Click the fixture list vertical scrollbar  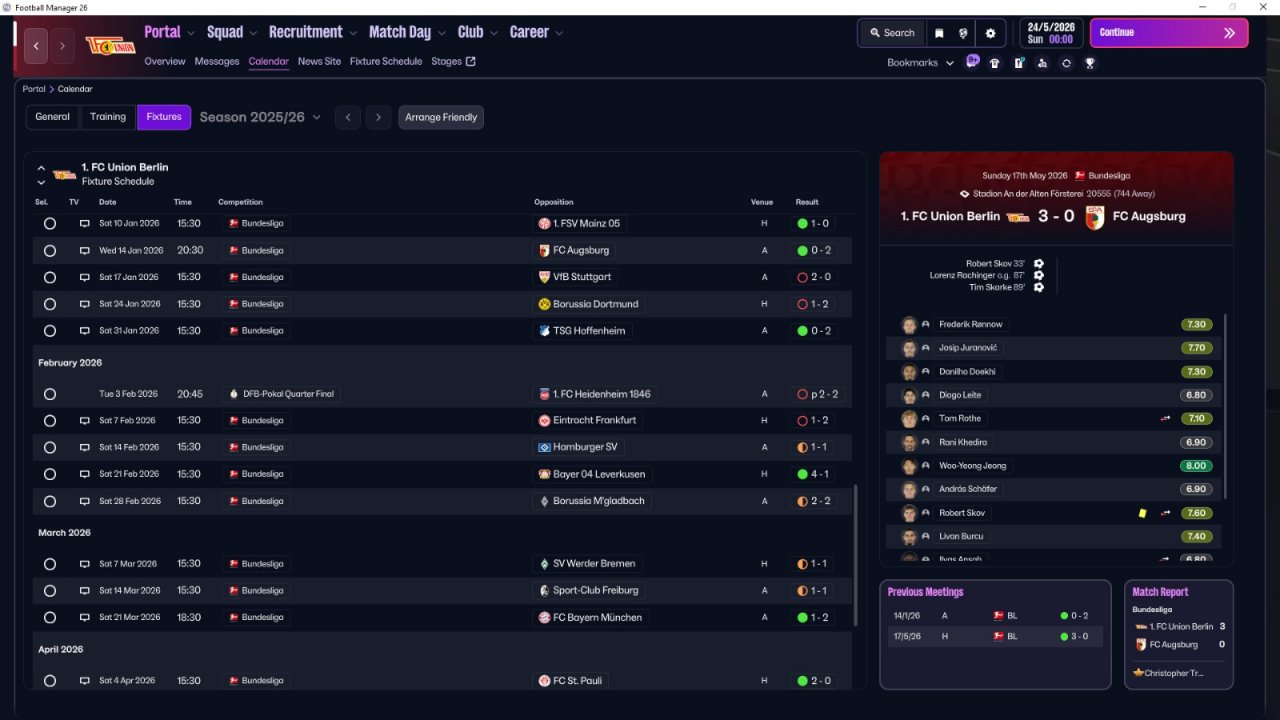pyautogui.click(x=856, y=555)
